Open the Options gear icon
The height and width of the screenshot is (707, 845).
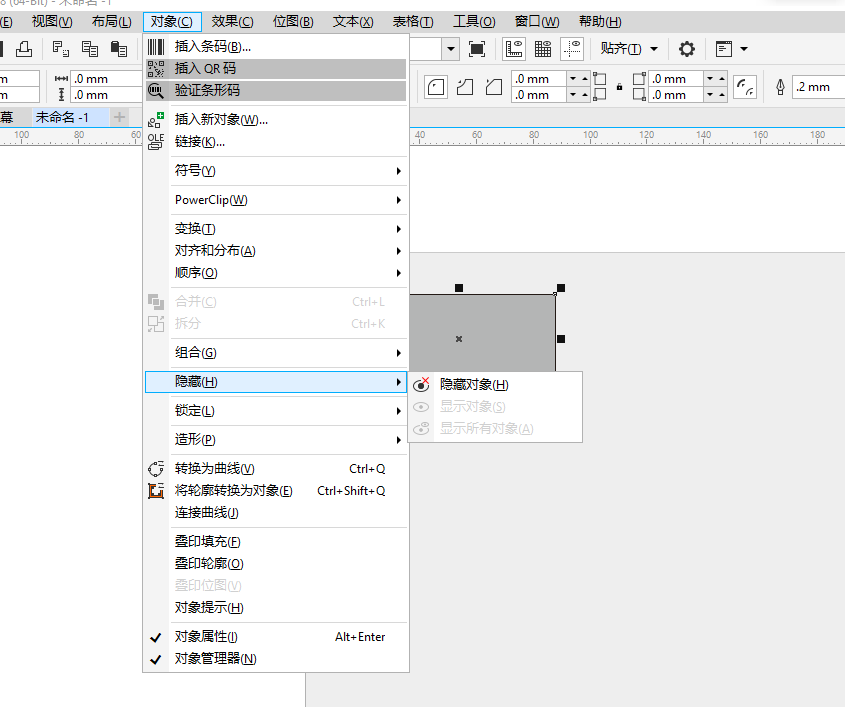[x=686, y=49]
